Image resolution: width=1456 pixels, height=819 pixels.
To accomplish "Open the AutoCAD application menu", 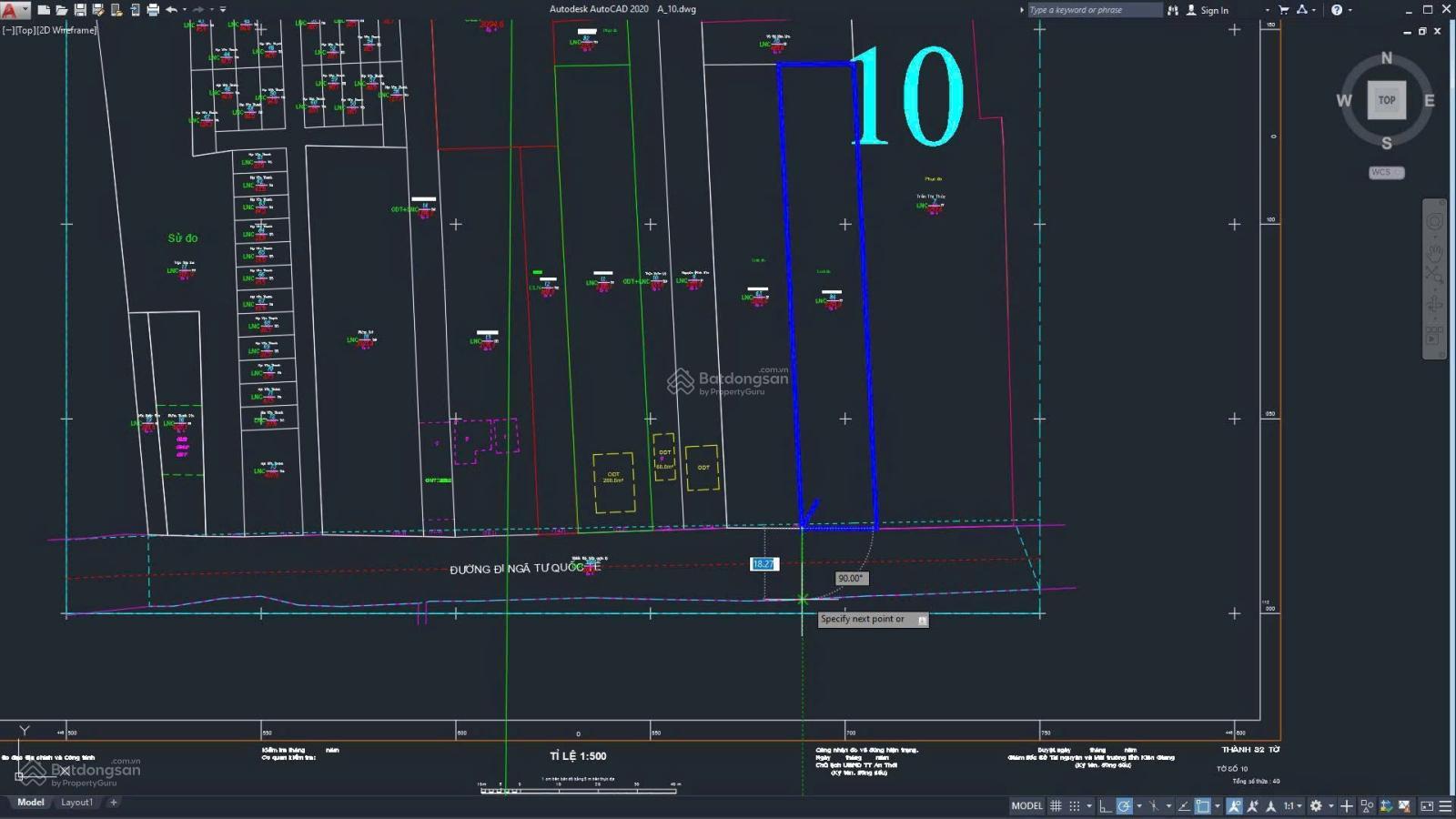I will tap(11, 10).
